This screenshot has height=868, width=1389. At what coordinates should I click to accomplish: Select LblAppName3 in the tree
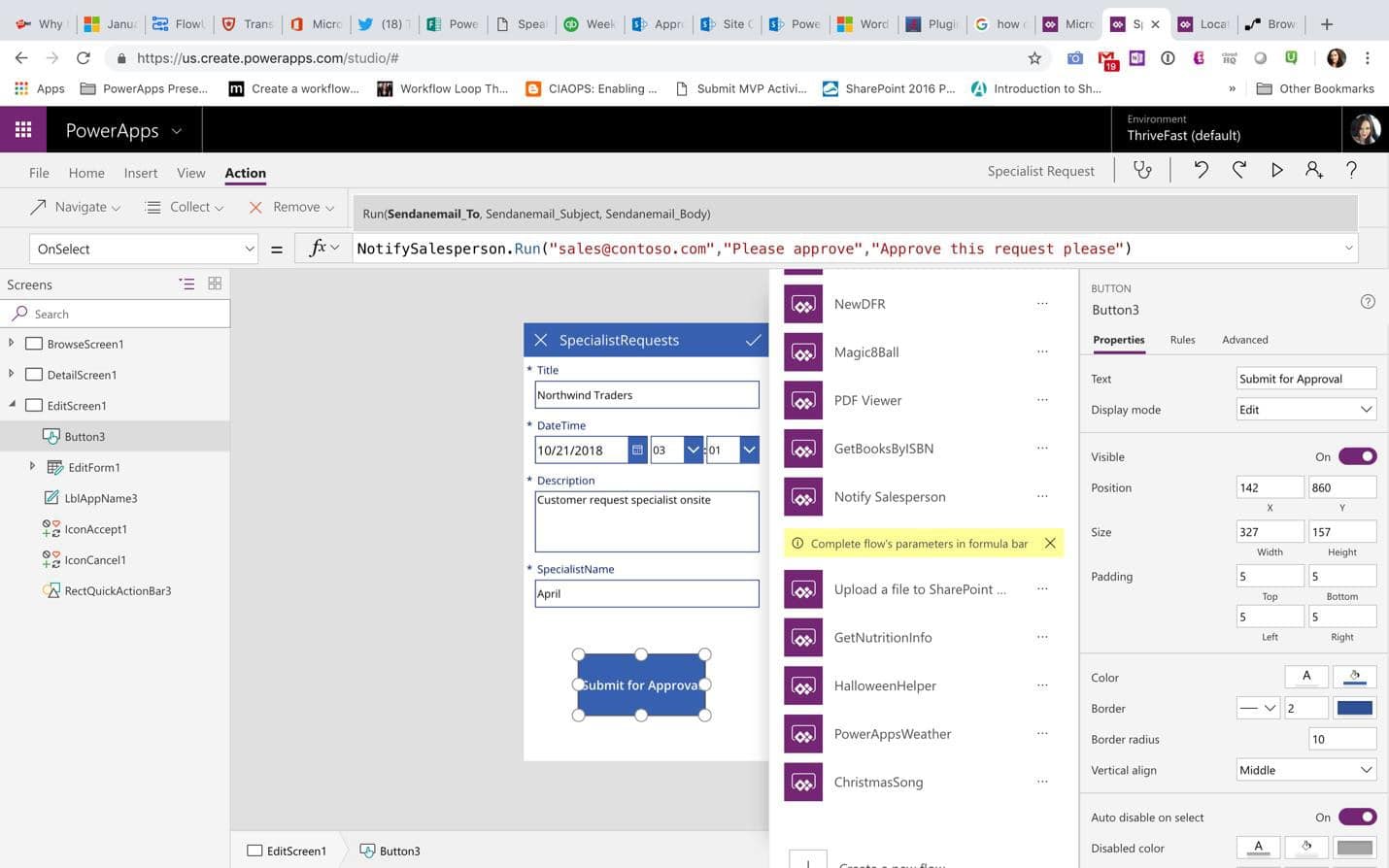point(101,498)
